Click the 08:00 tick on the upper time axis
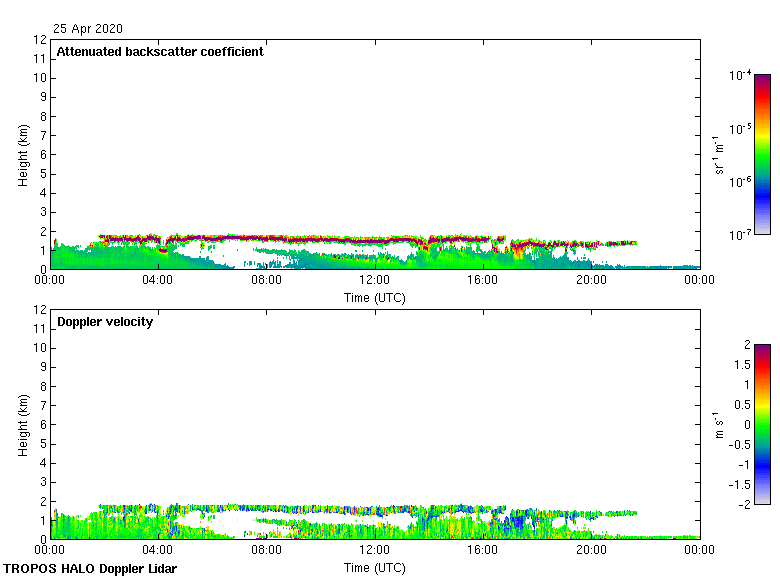Image resolution: width=780 pixels, height=580 pixels. [x=266, y=282]
